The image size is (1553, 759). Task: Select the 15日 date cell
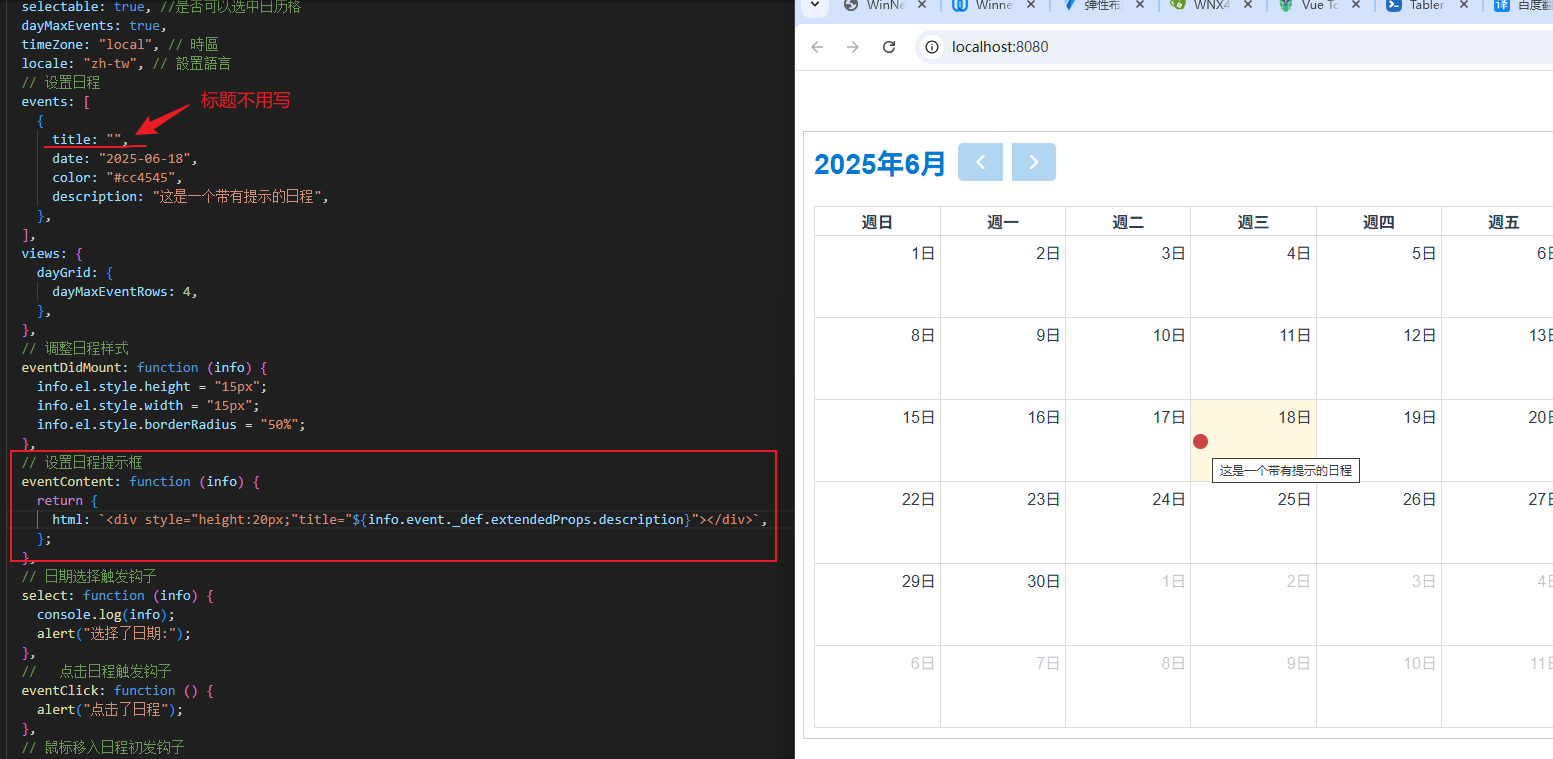[877, 440]
